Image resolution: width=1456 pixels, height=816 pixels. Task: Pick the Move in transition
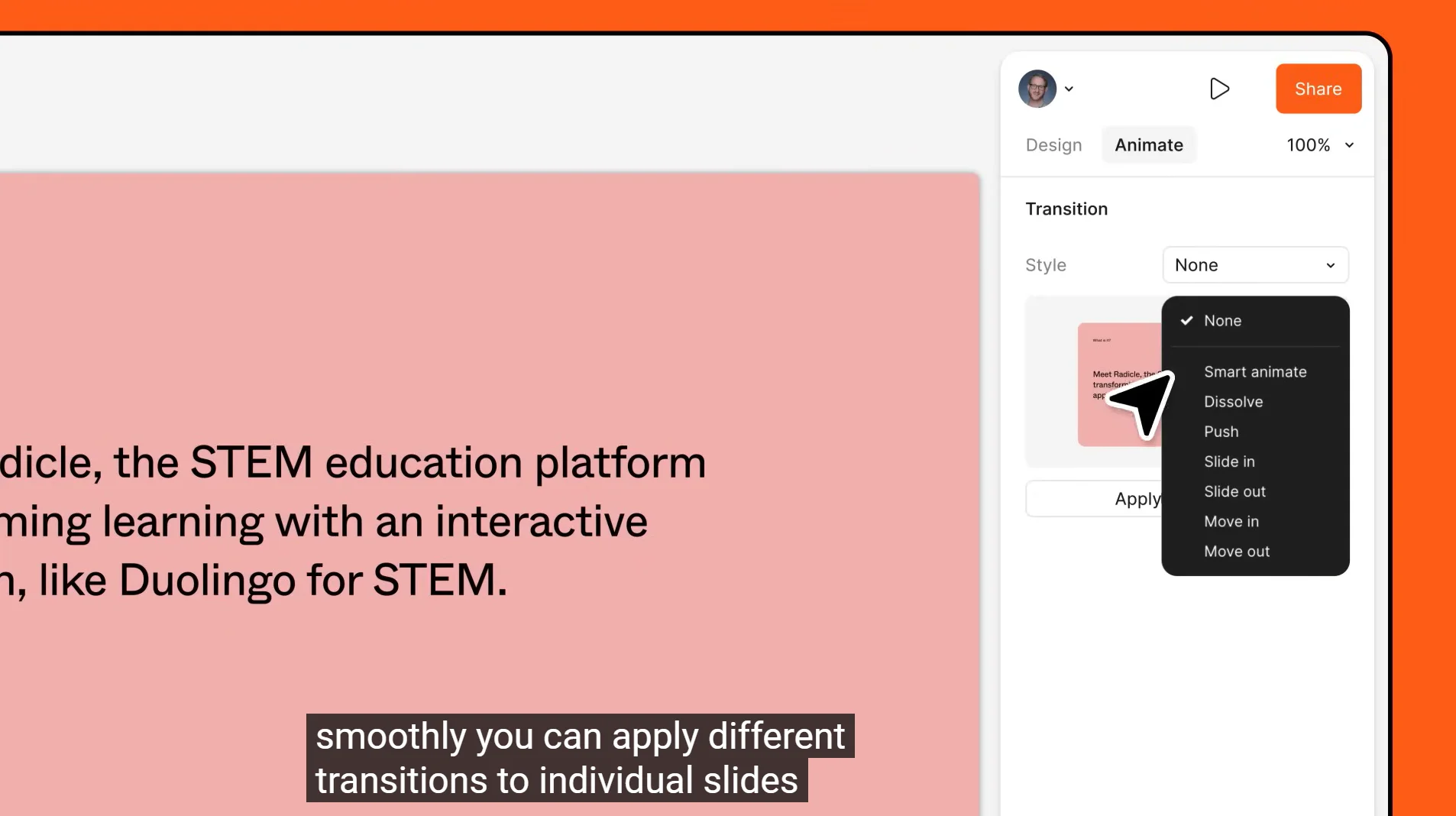coord(1231,521)
